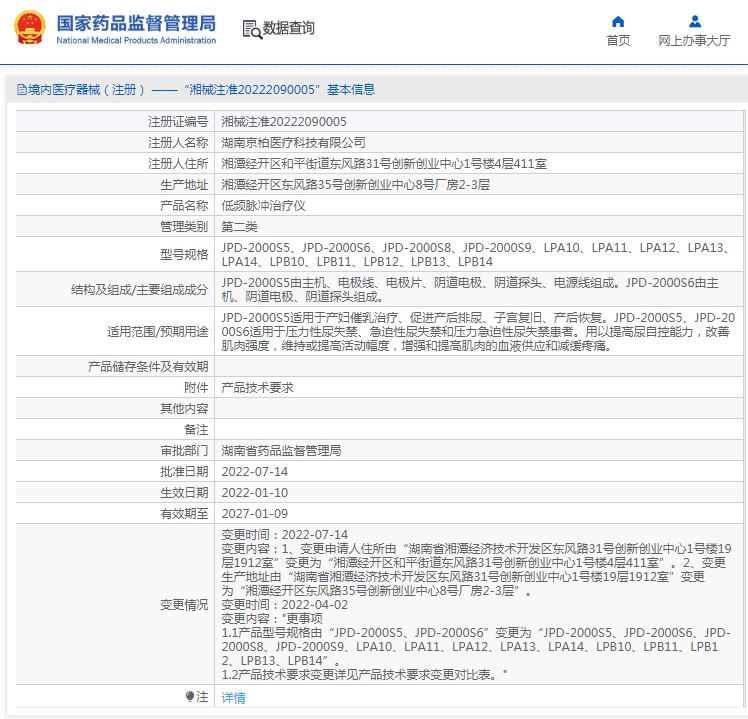Screen dimensions: 748x719
Task: Select approval department 湖南省药品监督管理局
Action: click(281, 450)
